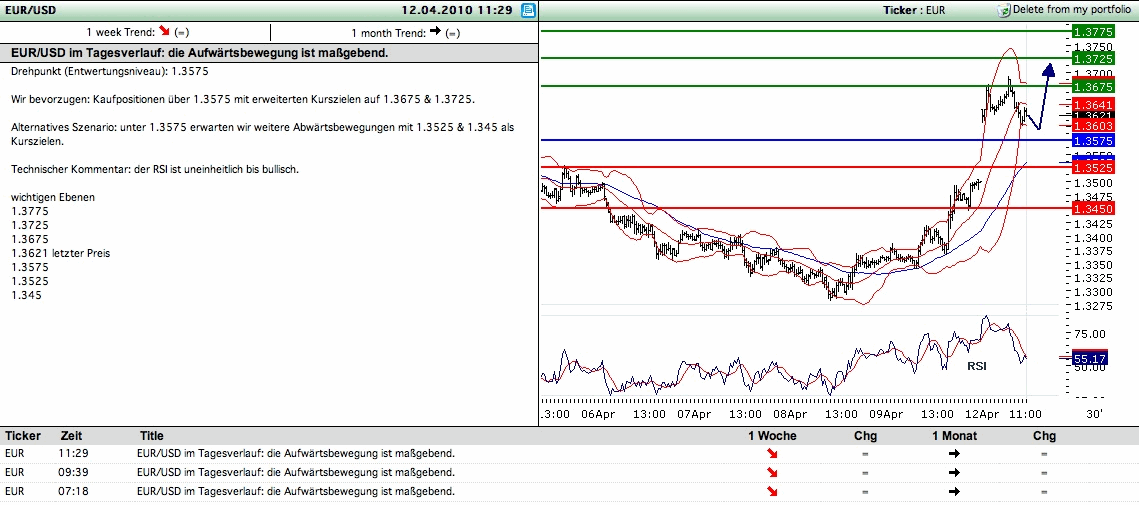Screen dimensions: 1139x505
Task: Click the red 1.3641 chart price label
Action: [x=1093, y=105]
